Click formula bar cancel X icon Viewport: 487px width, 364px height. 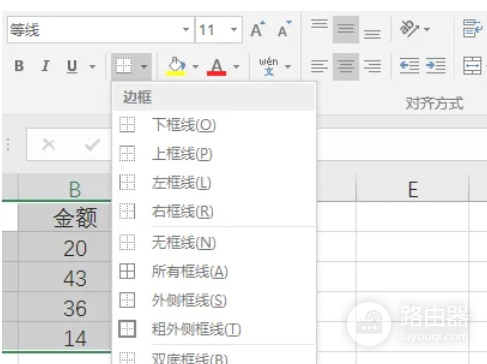pos(49,145)
